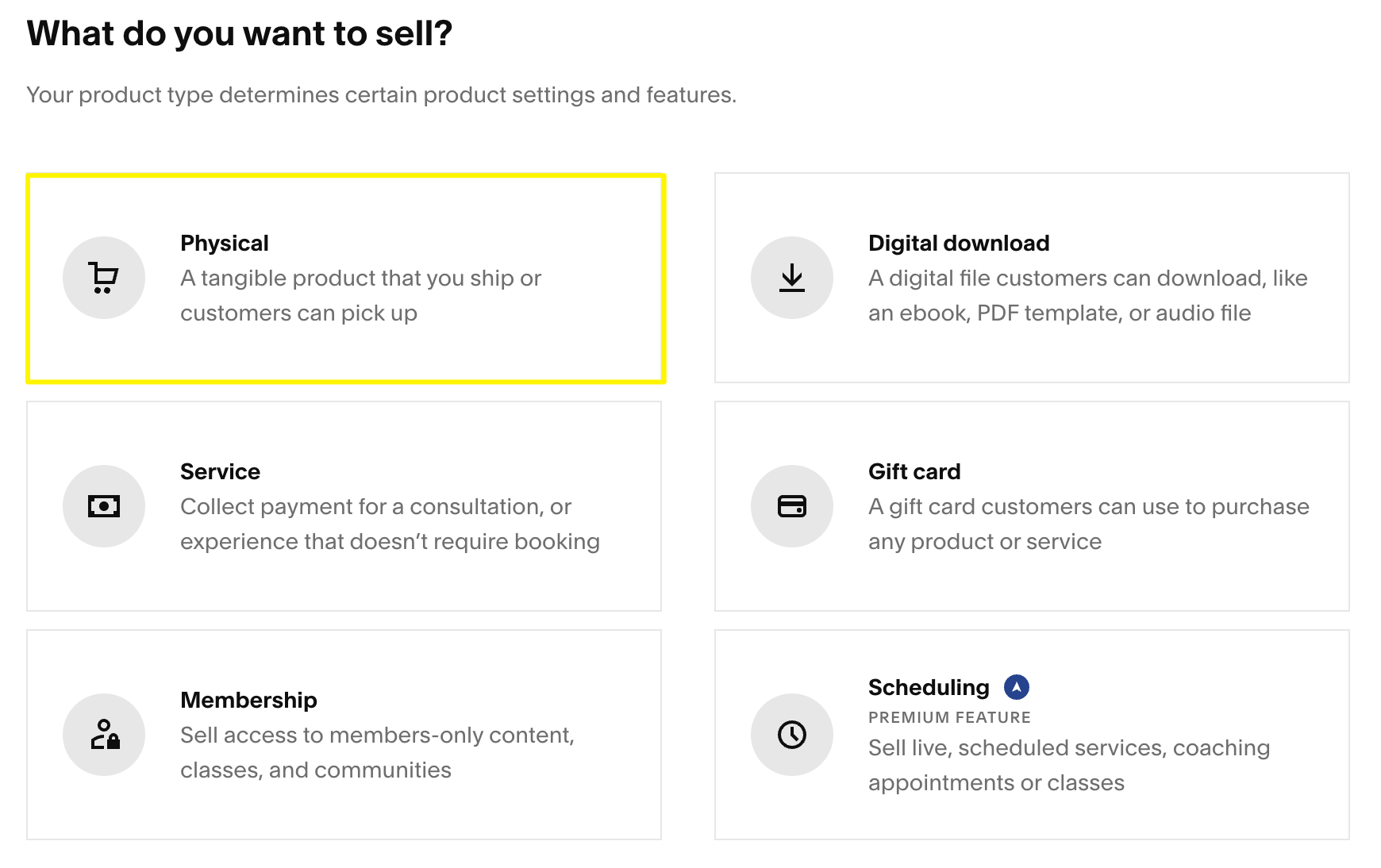Pick the Service title
Screen dimensions: 1381x868
tap(220, 471)
